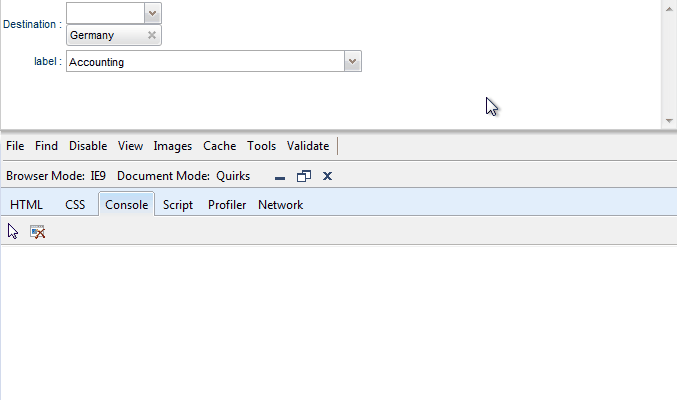677x400 pixels.
Task: Minimize the developer tools pane
Action: coord(280,177)
